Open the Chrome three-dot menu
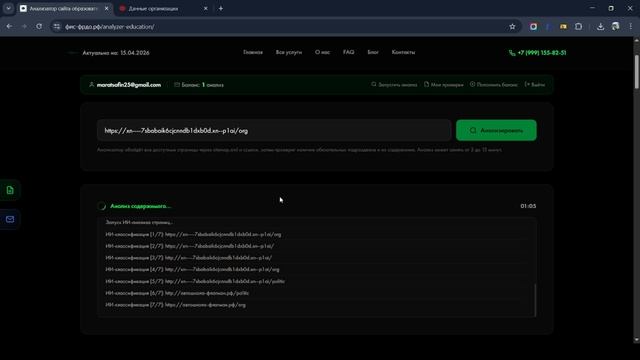640x360 pixels. click(630, 27)
